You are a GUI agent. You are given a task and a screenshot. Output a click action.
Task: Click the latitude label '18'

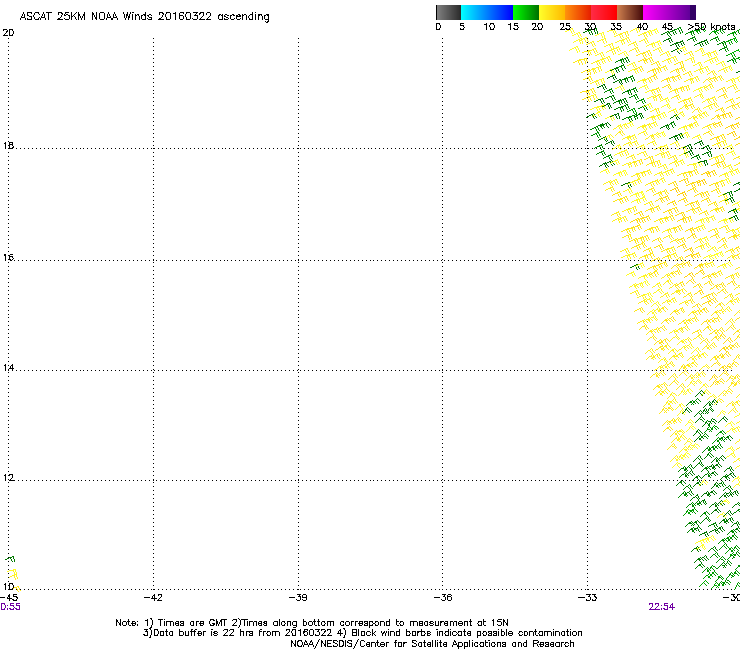(x=8, y=145)
